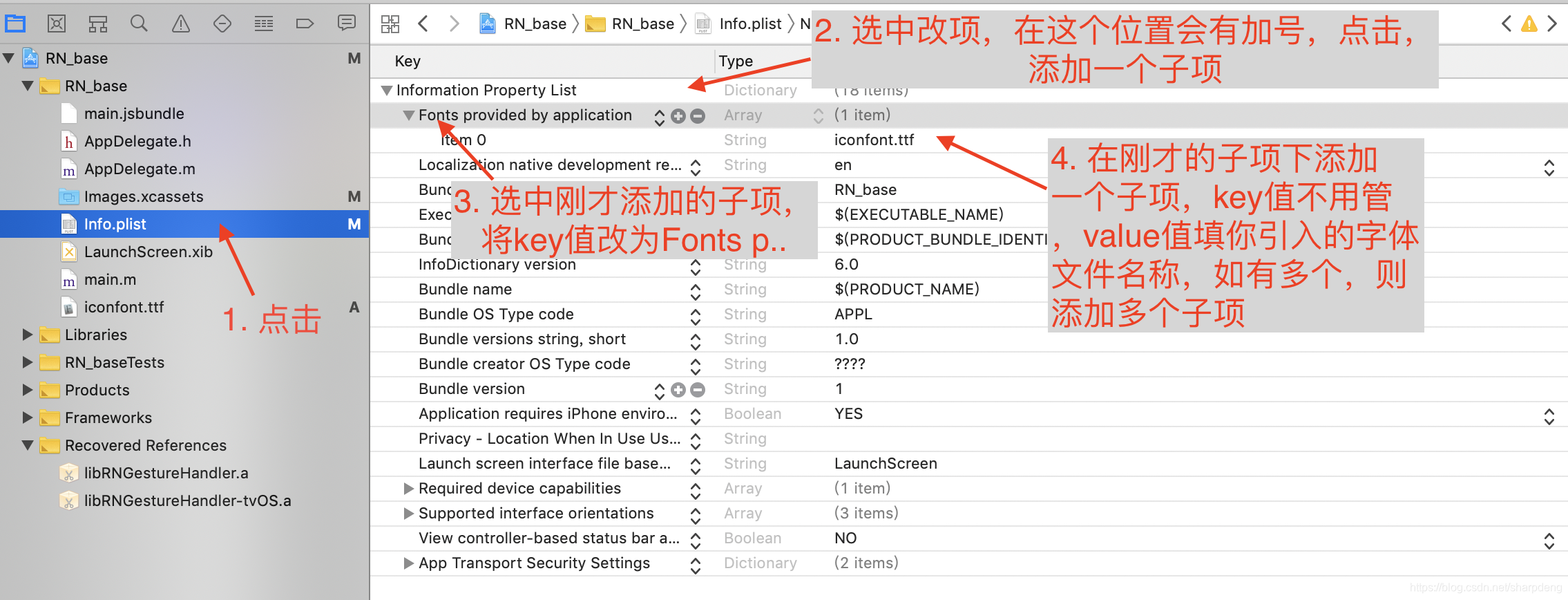Go forward with the right chevron
This screenshot has width=1568, height=600.
click(x=454, y=24)
